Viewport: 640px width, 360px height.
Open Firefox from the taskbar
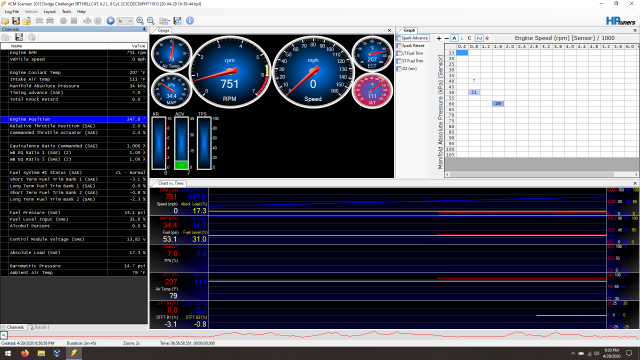point(25,353)
